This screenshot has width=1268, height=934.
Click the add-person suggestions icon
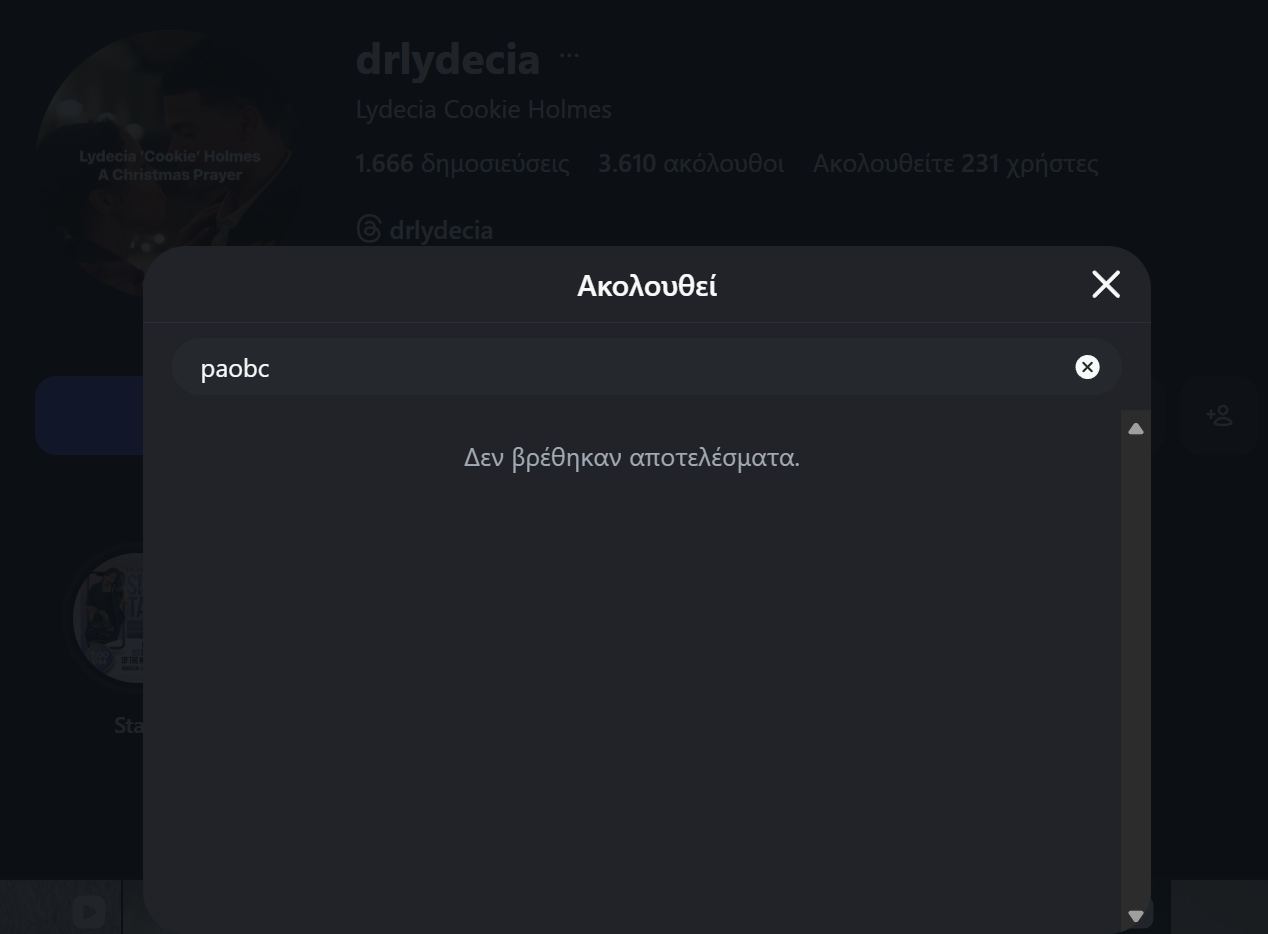click(1219, 415)
